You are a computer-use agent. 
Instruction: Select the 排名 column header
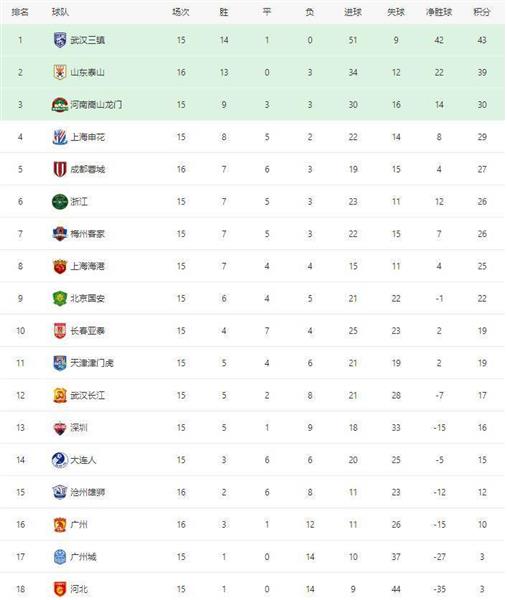pyautogui.click(x=20, y=12)
